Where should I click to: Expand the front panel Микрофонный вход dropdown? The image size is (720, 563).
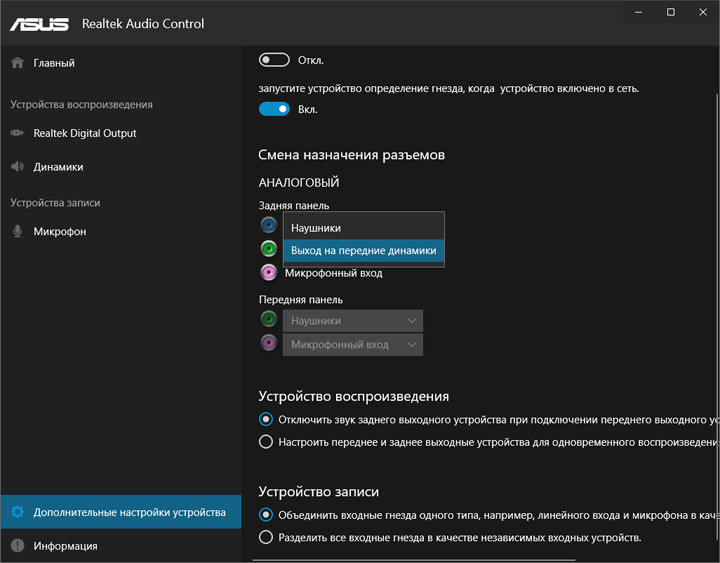tap(353, 345)
